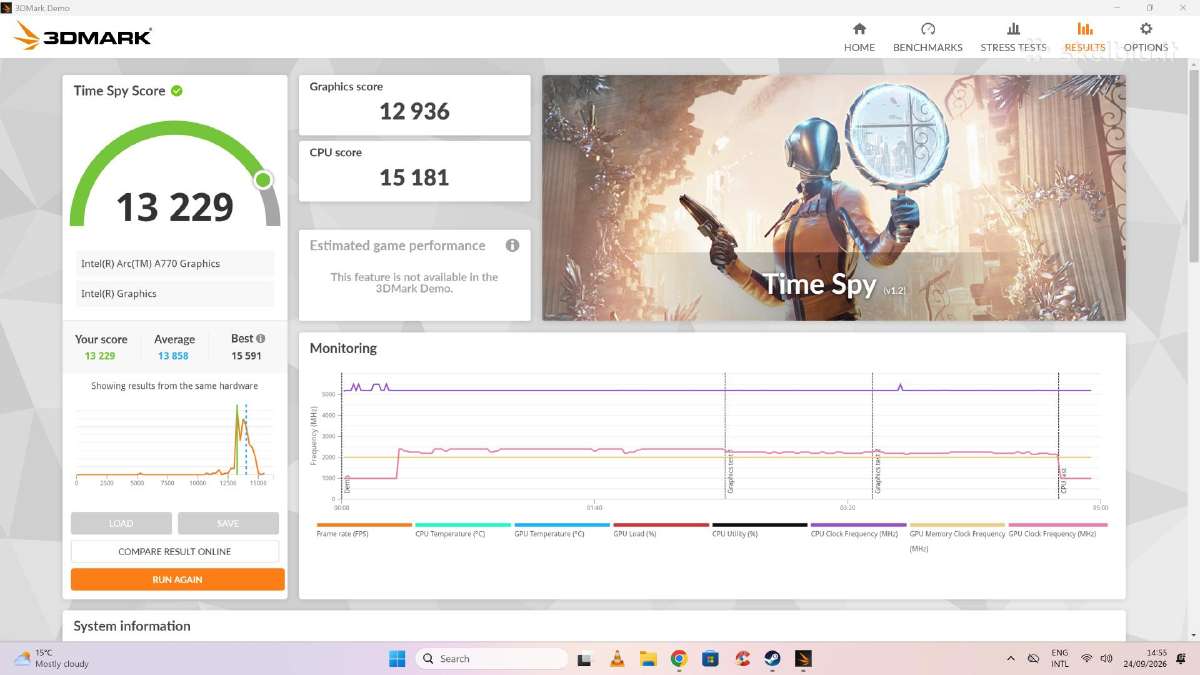Viewport: 1200px width, 675px height.
Task: Open Google Chrome from the taskbar
Action: 679,659
